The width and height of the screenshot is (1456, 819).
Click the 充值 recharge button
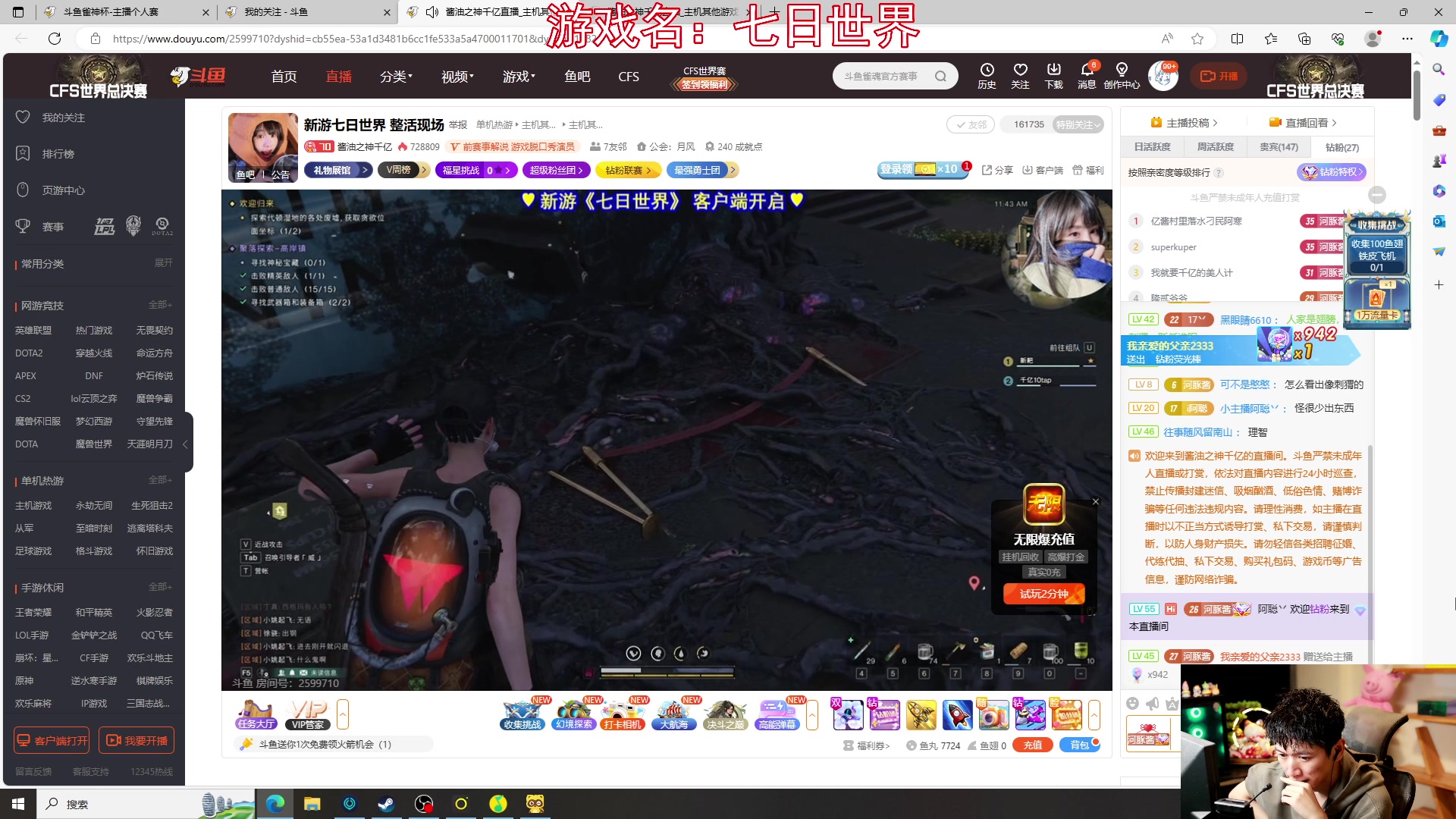pos(1032,745)
